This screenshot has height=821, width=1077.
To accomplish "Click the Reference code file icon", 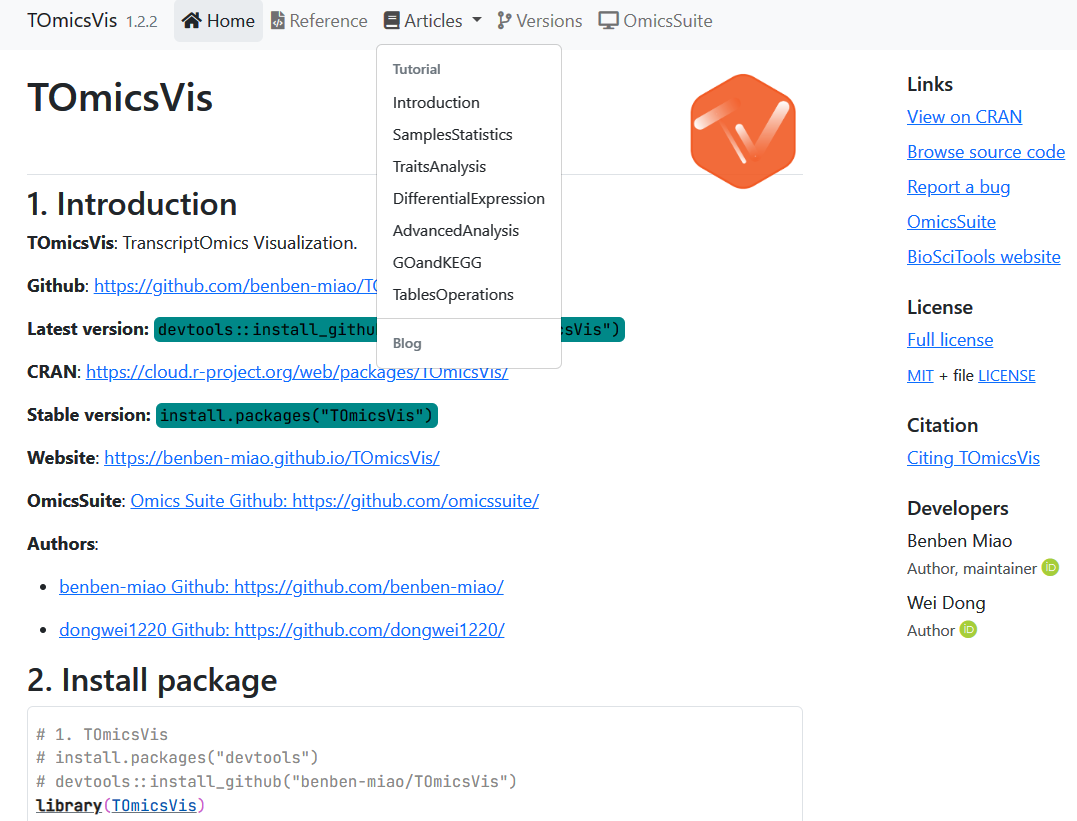I will tap(278, 21).
